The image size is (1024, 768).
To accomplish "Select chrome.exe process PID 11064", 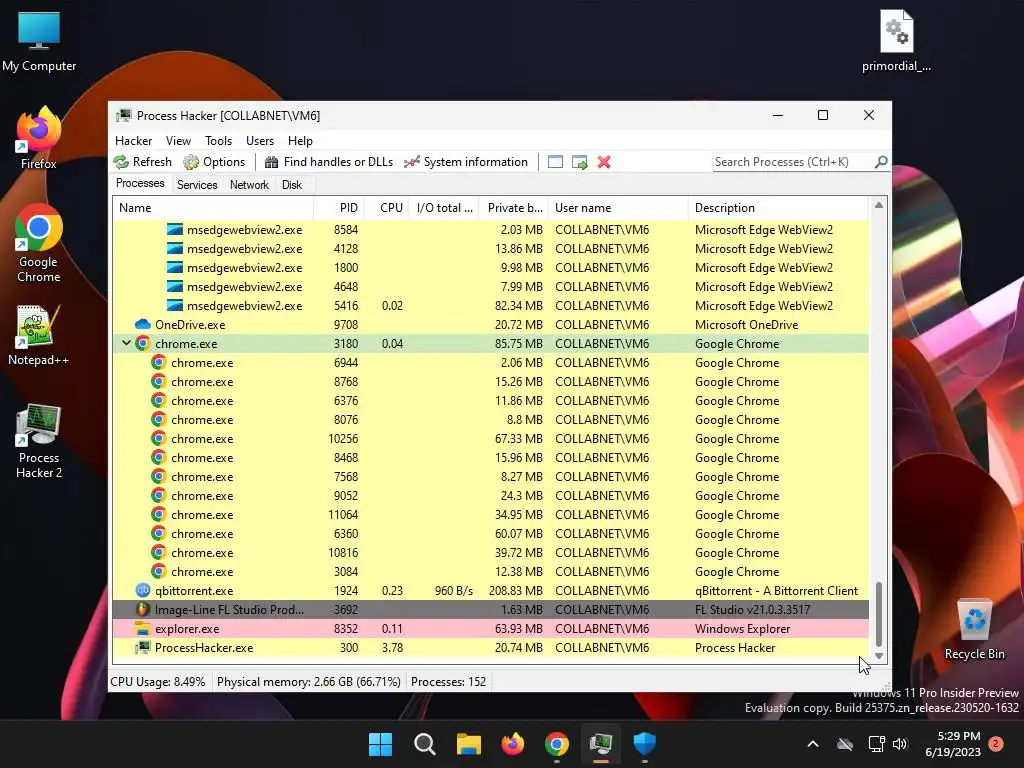I will tap(490, 515).
